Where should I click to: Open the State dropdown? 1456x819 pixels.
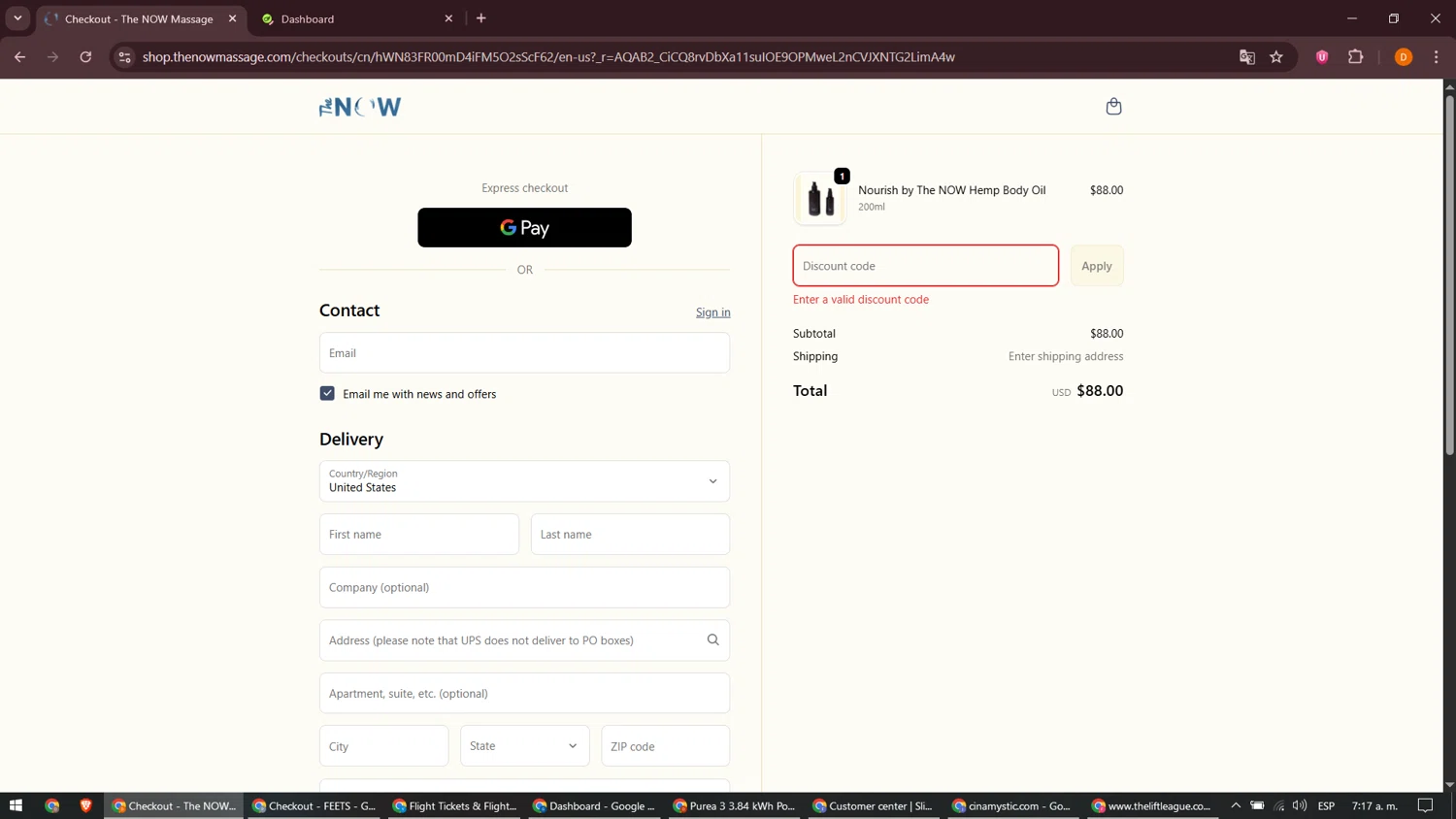pyautogui.click(x=524, y=746)
